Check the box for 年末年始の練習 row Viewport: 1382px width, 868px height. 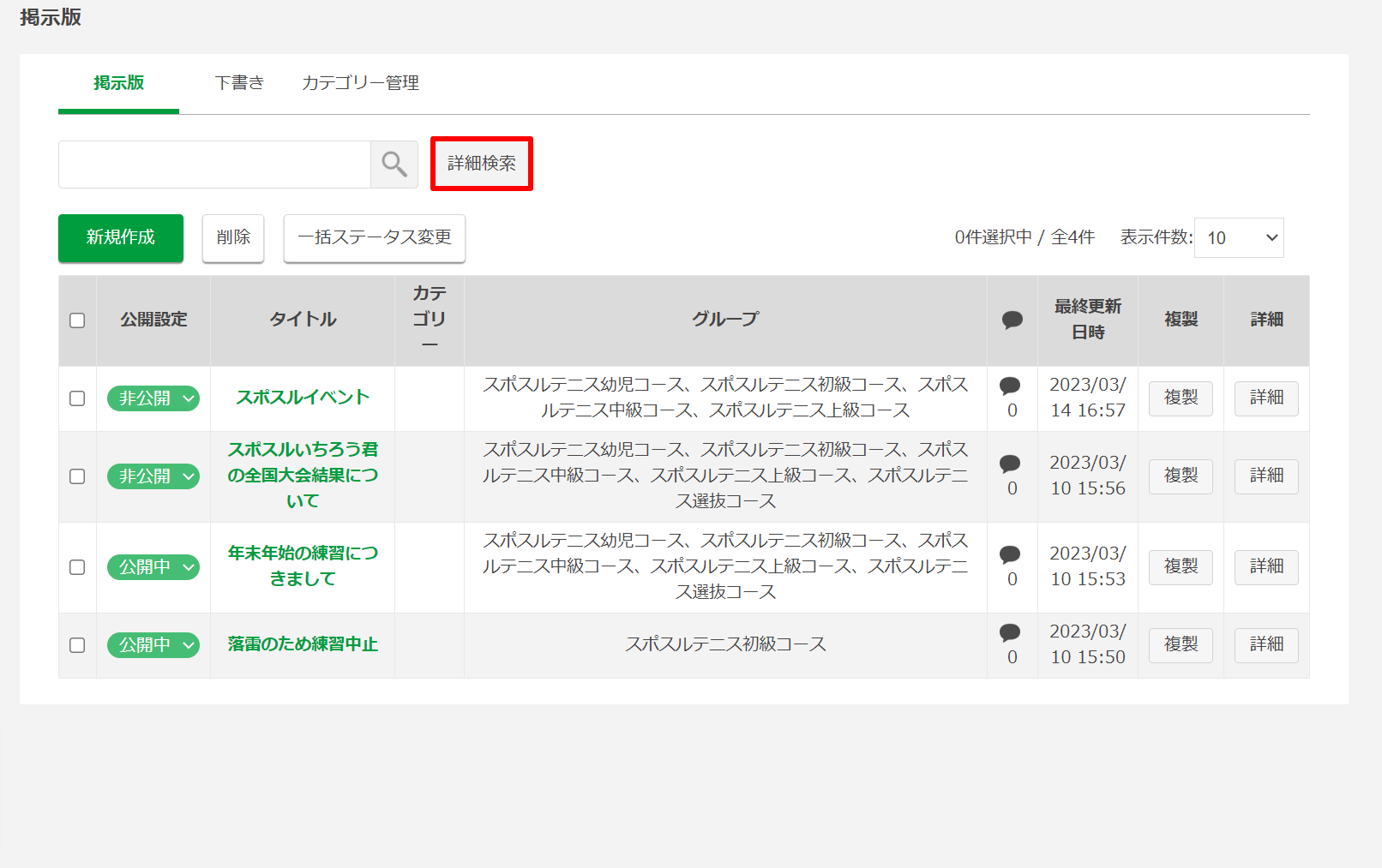[x=77, y=567]
